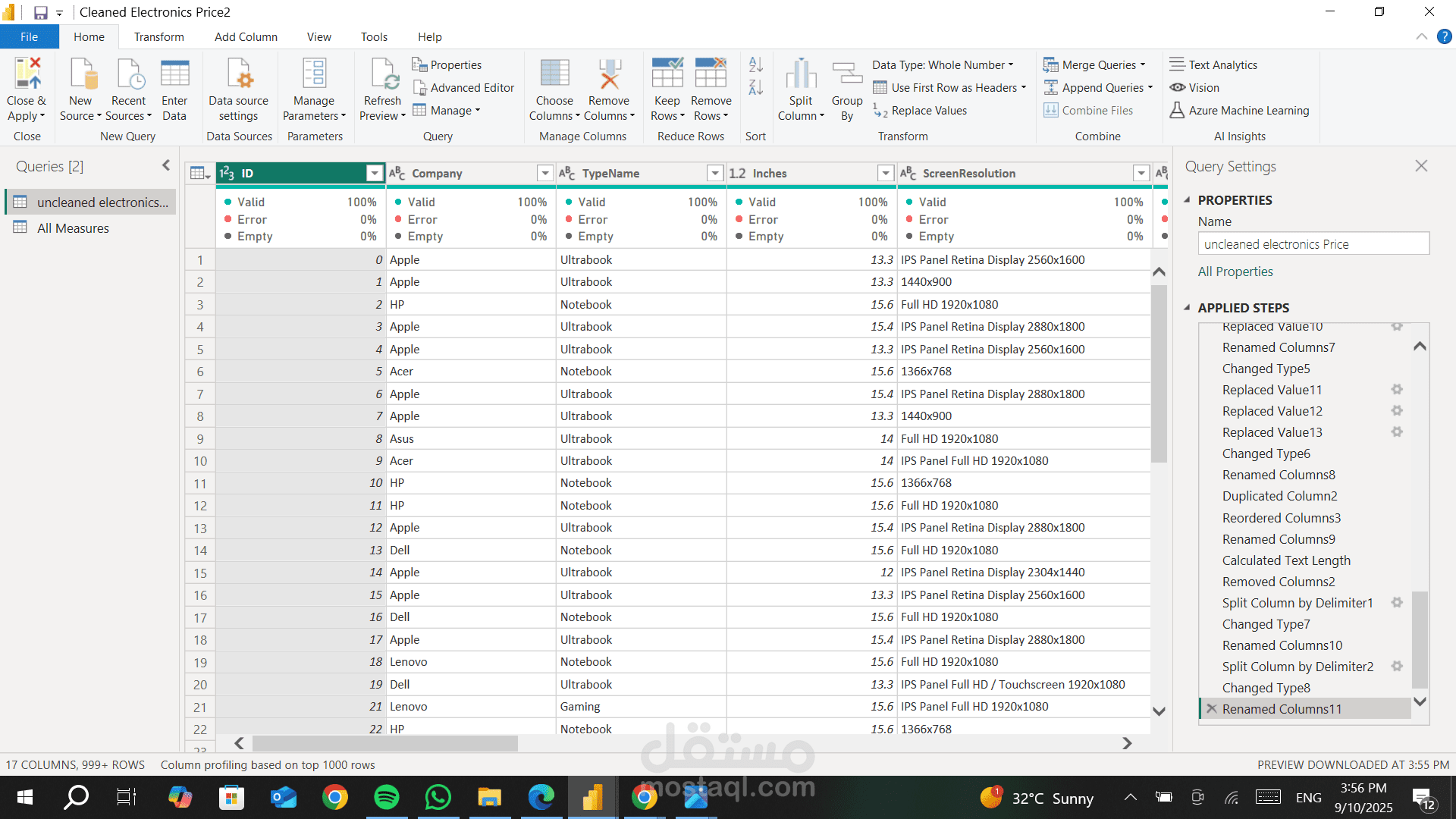
Task: Click Manage Parameters icon
Action: 314,74
